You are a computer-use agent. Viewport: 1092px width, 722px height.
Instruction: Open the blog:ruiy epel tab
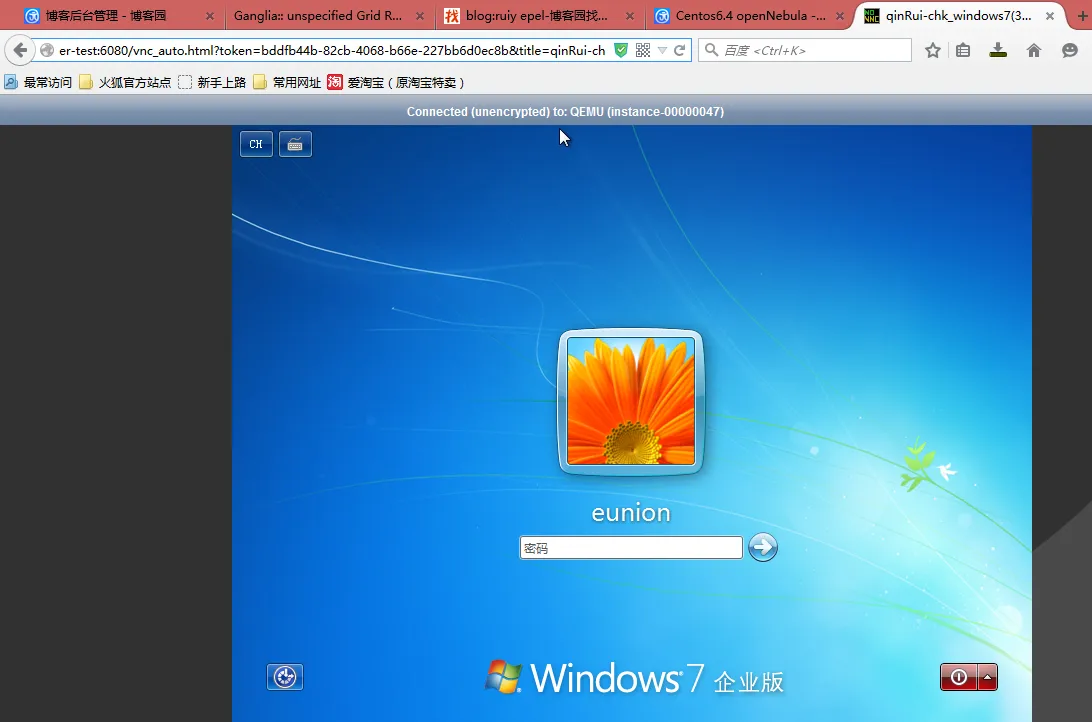tap(539, 15)
